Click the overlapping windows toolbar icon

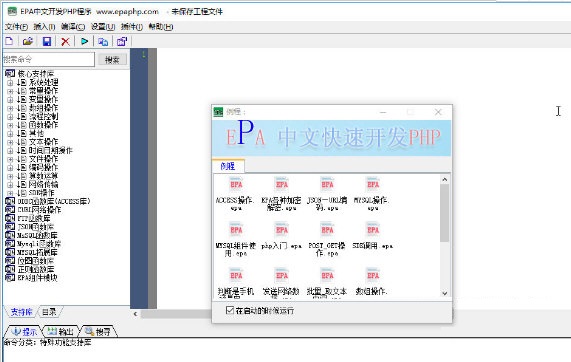click(x=103, y=42)
